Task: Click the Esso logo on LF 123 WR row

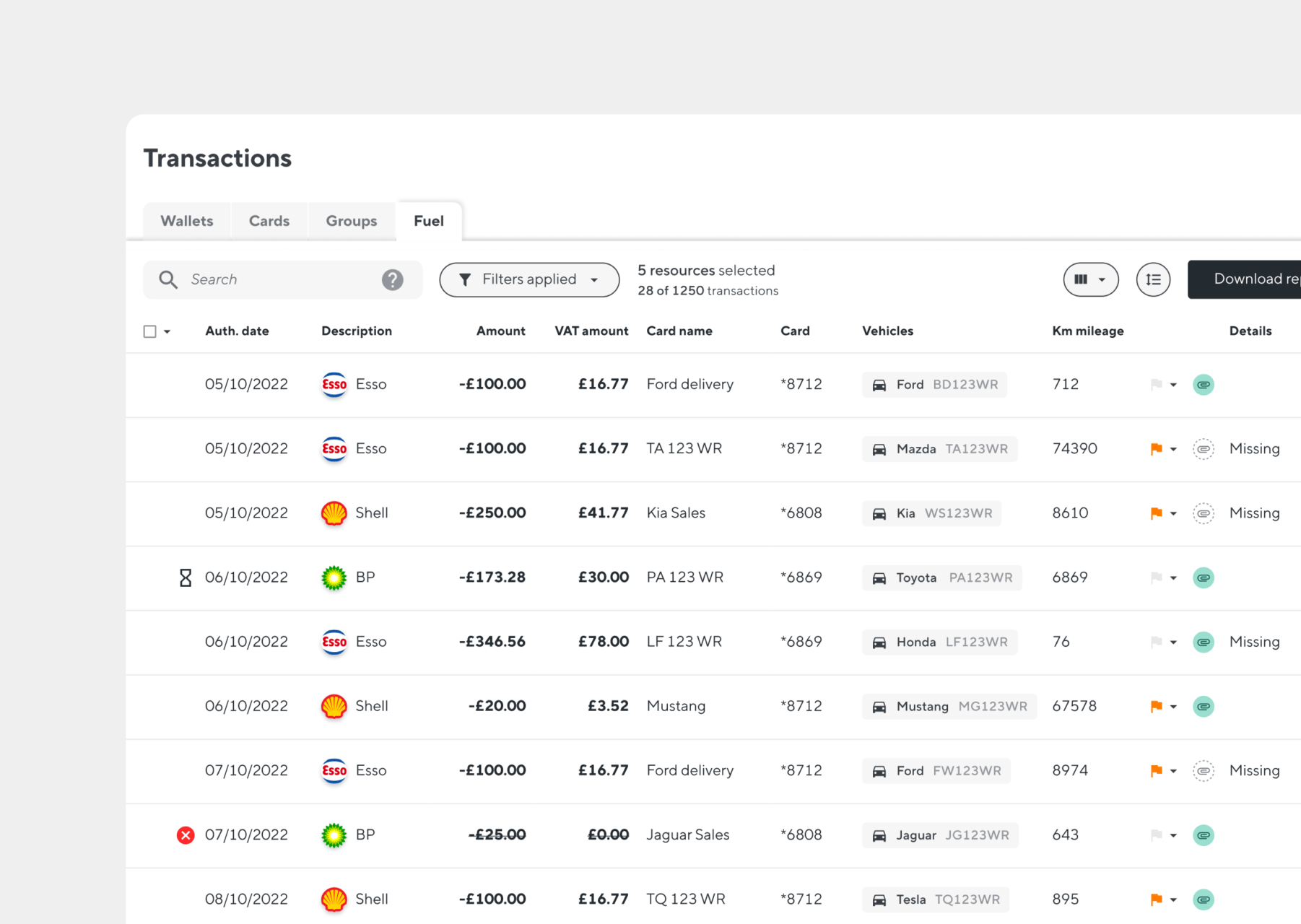Action: [x=334, y=642]
